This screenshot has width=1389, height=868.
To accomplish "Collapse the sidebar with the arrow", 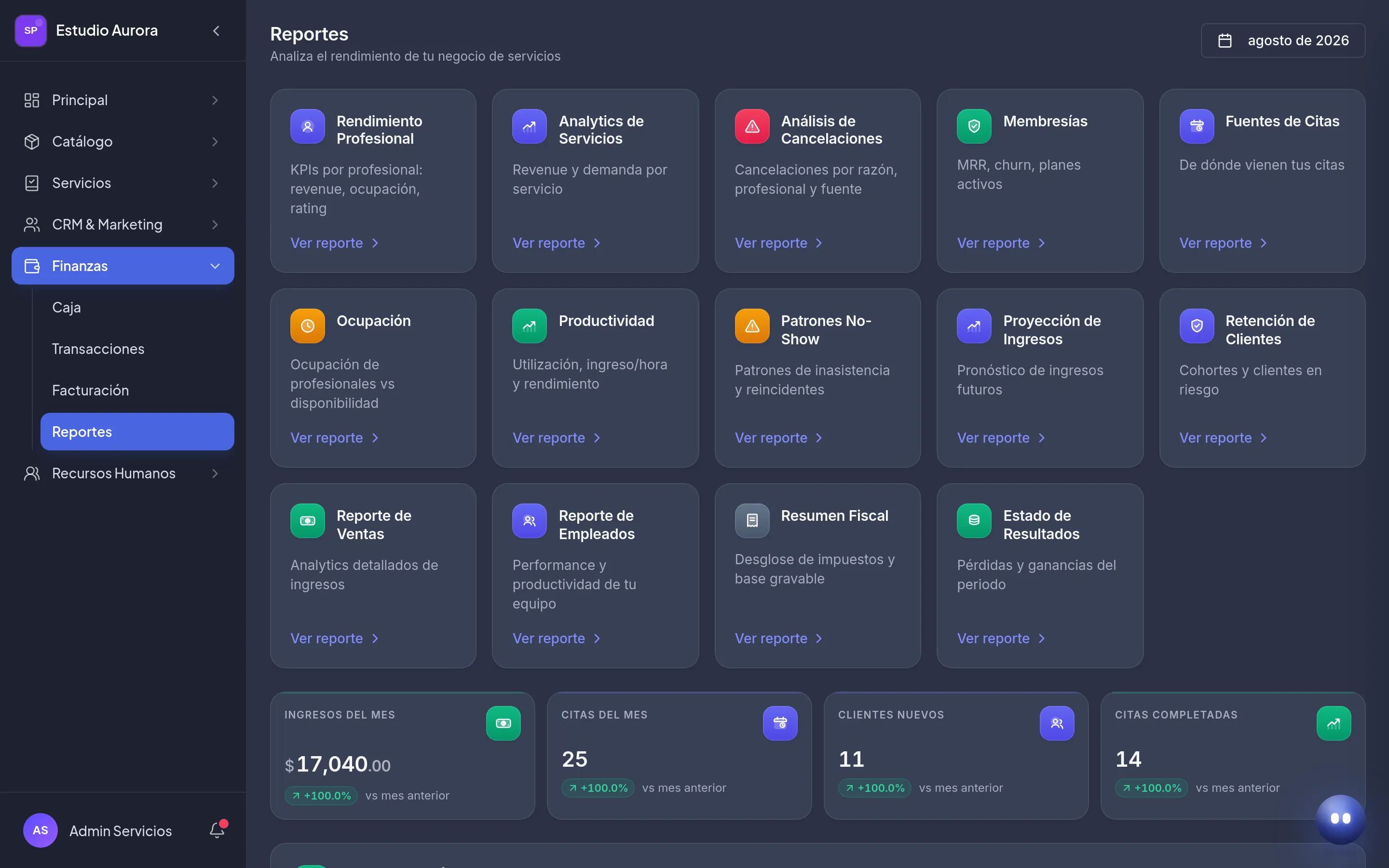I will 217,31.
